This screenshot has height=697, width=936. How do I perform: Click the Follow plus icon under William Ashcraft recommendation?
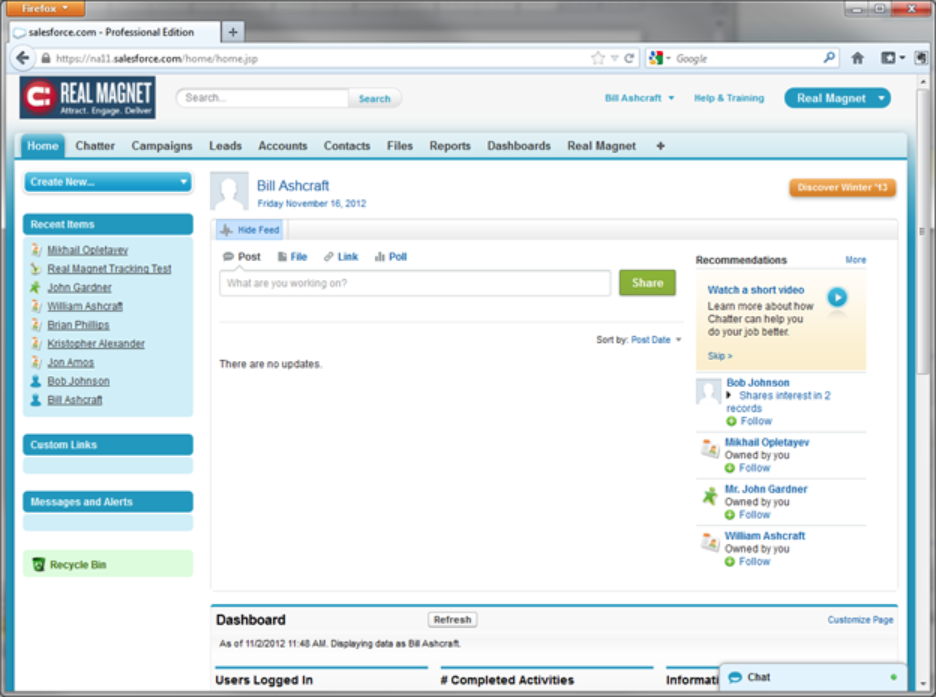tap(729, 562)
